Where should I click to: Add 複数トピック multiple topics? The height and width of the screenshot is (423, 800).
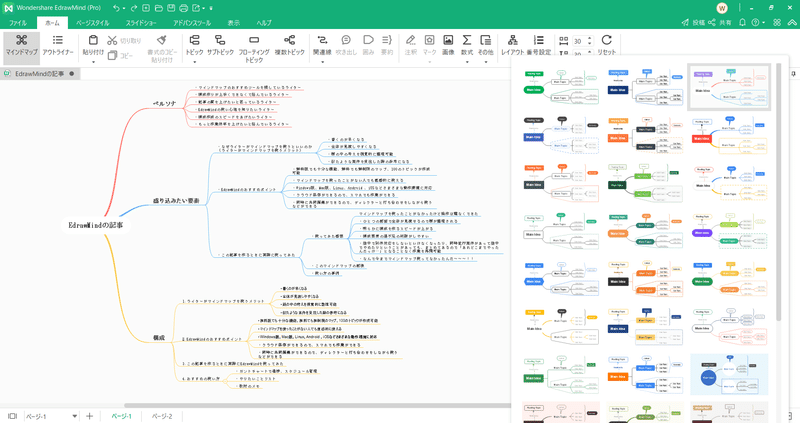click(289, 44)
